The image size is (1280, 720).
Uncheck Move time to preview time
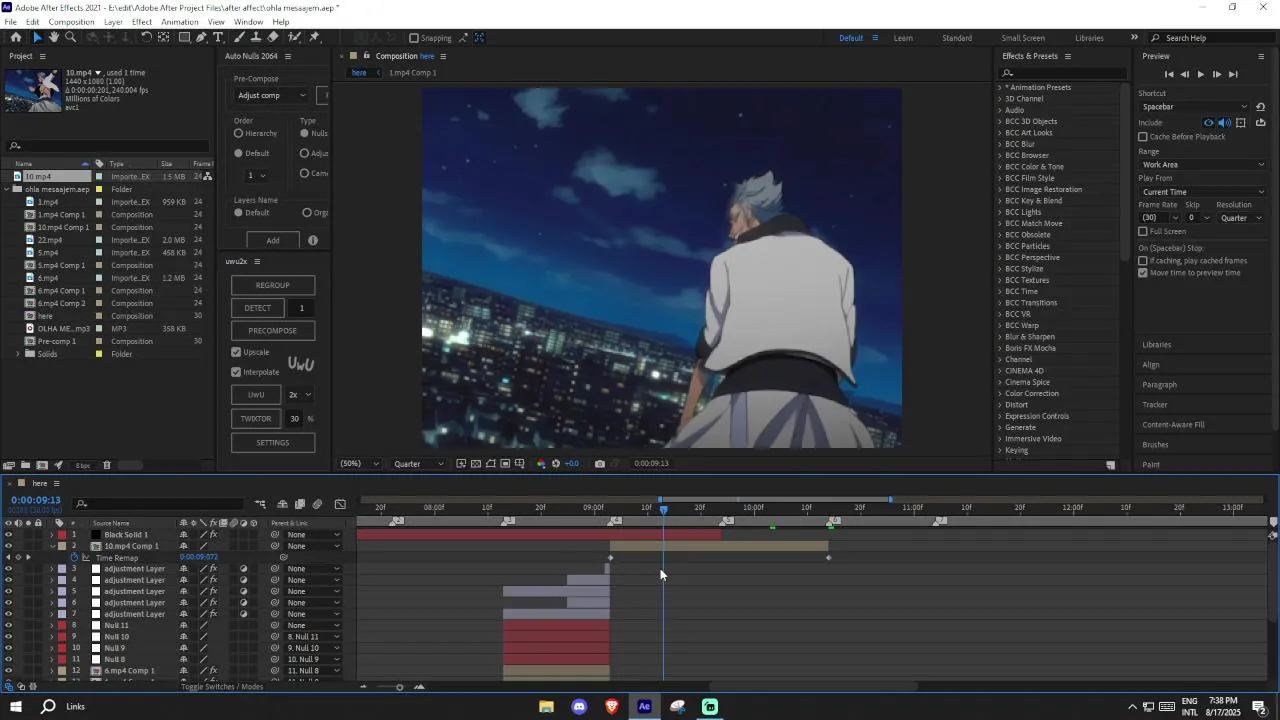tap(1143, 272)
